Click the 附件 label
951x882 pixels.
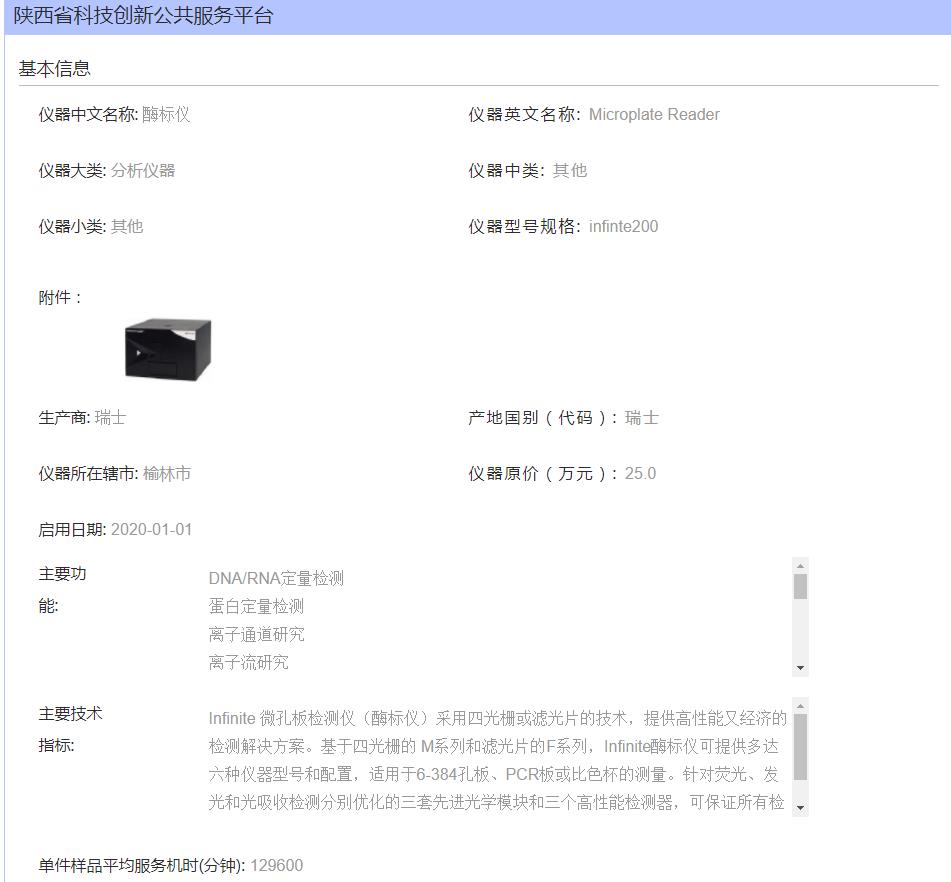(59, 297)
